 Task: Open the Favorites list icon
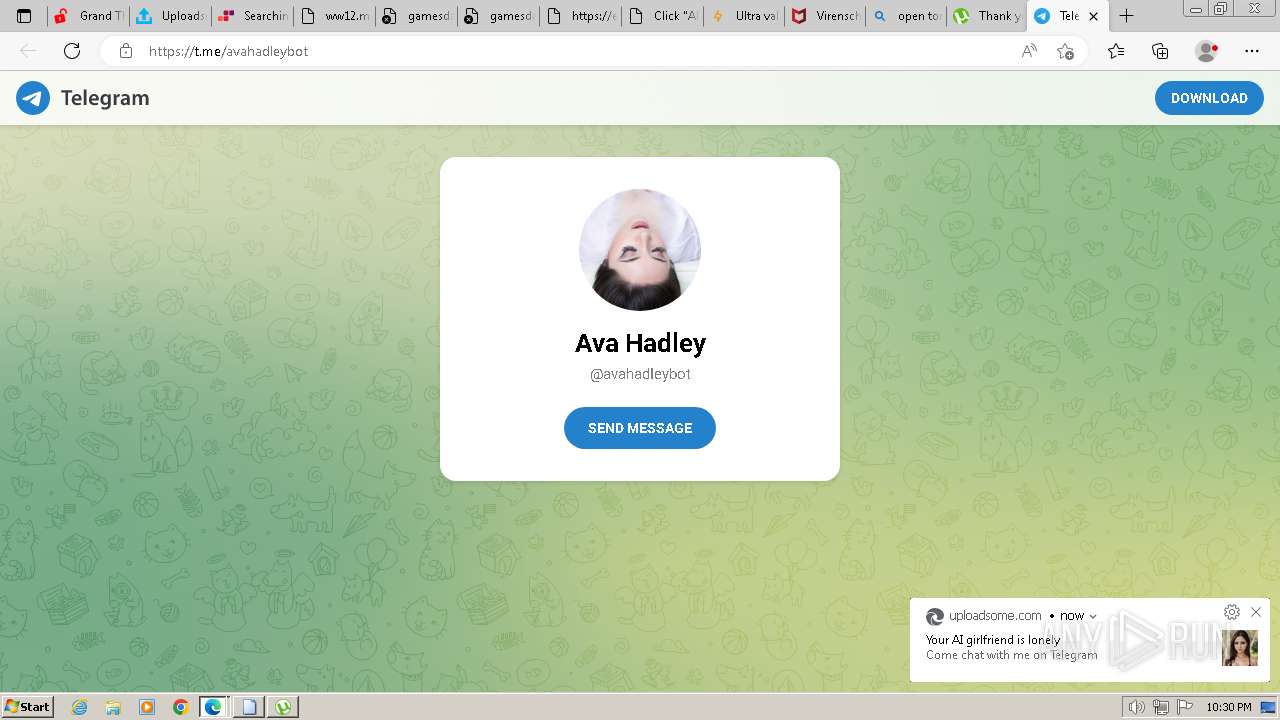pyautogui.click(x=1116, y=51)
